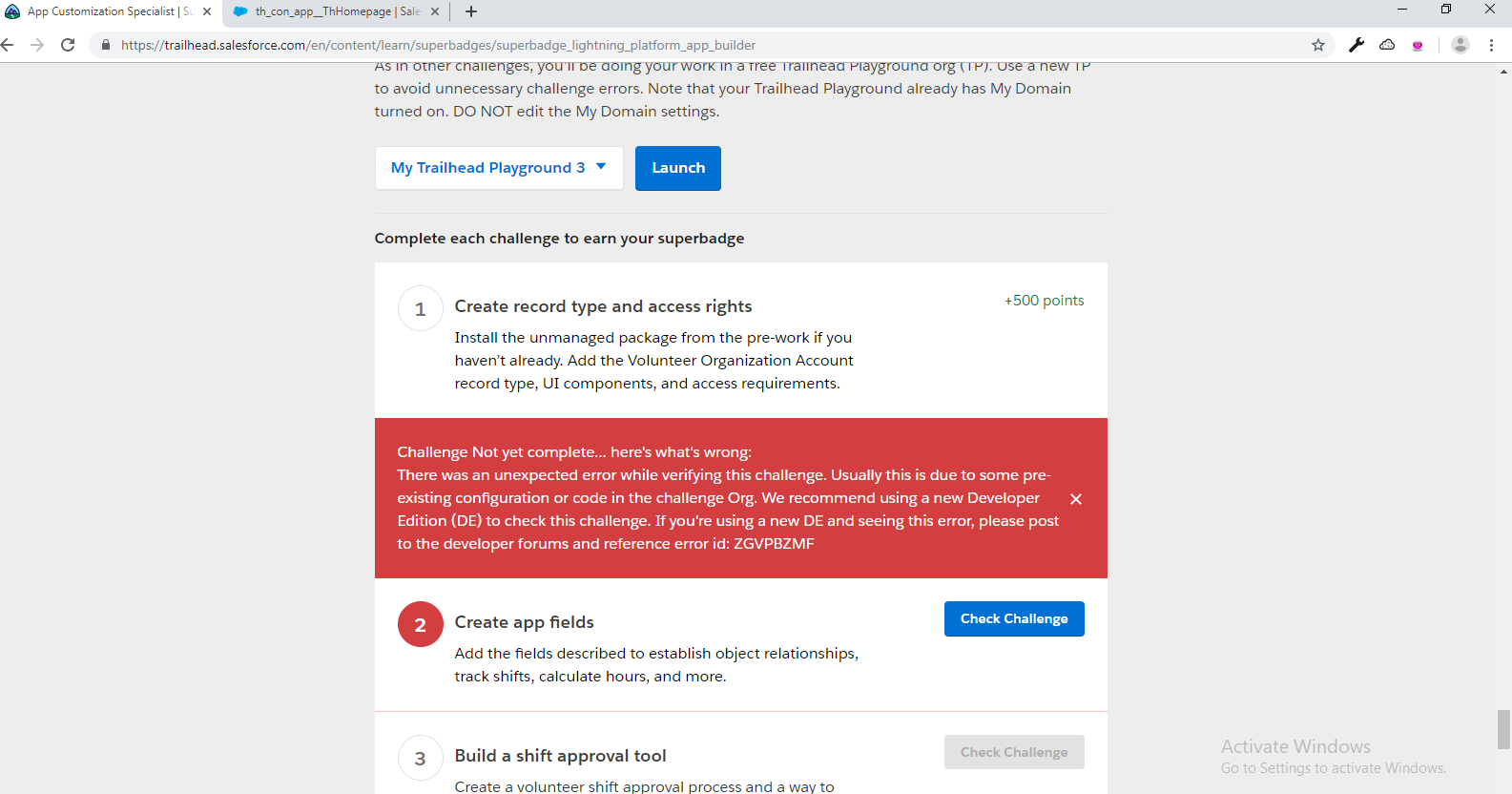The width and height of the screenshot is (1512, 794).
Task: Select the step 3 number circle
Action: [x=420, y=758]
